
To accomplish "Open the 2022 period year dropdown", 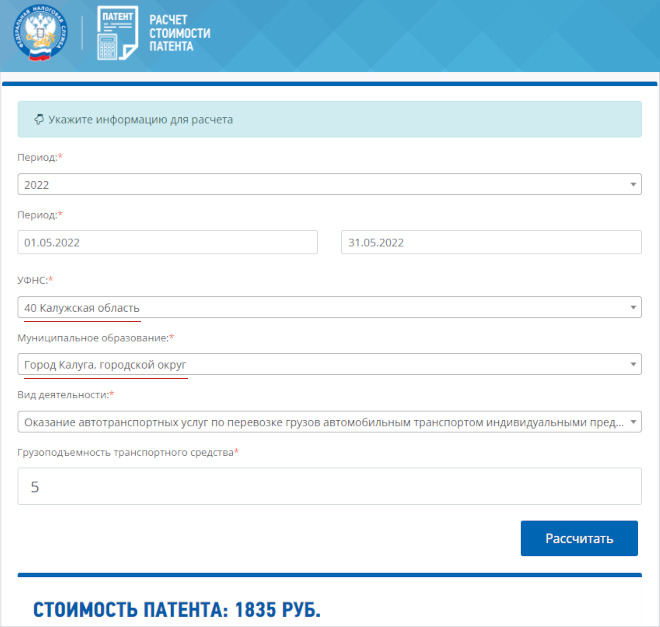I will pos(329,184).
